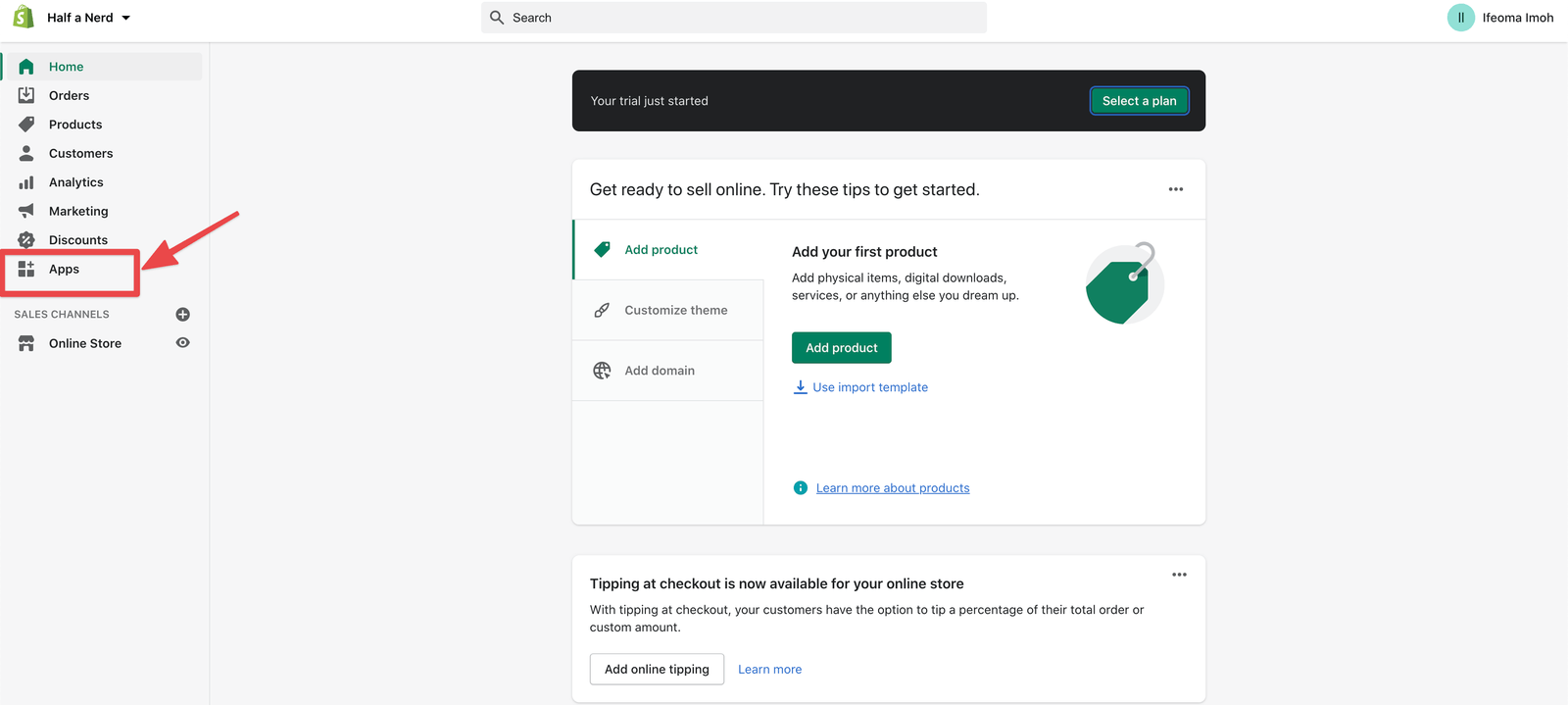Open the Half a Nerd store dropdown
This screenshot has width=1568, height=705.
coord(89,18)
